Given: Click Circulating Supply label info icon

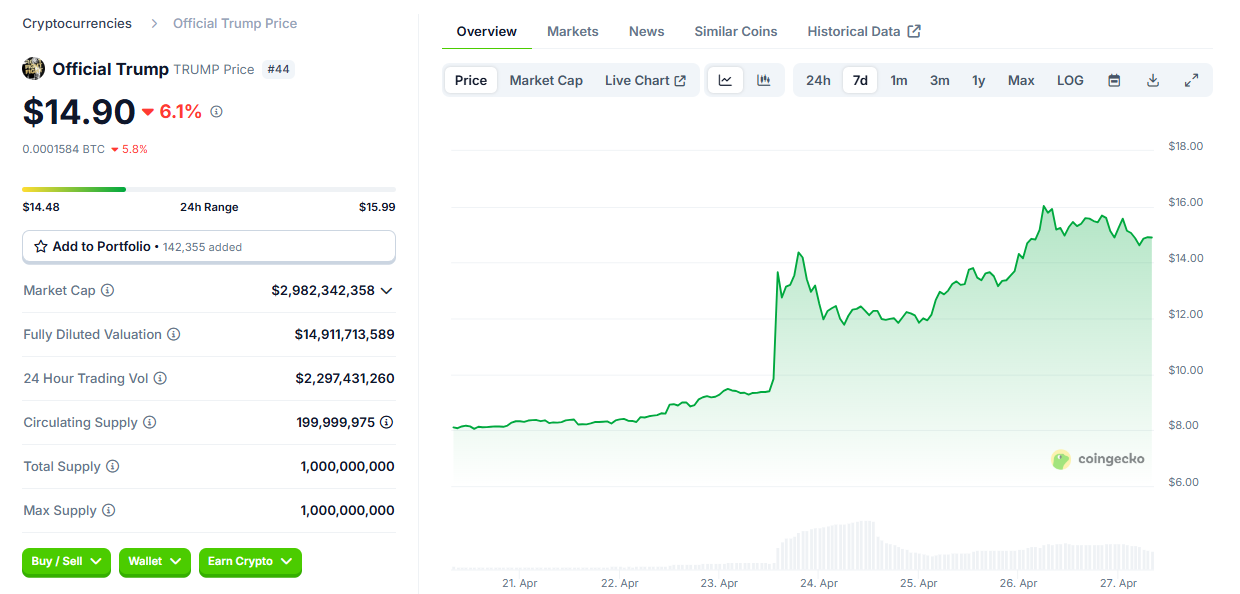Looking at the screenshot, I should 150,422.
